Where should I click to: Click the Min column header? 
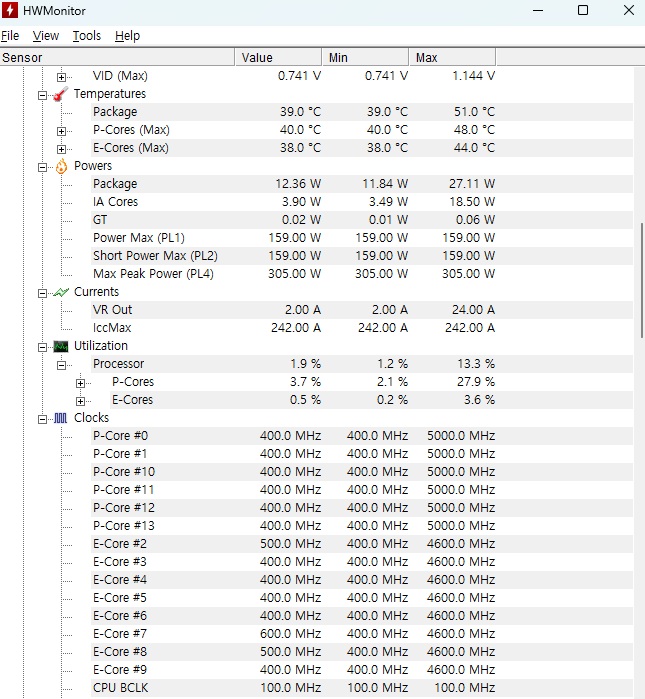tap(365, 58)
